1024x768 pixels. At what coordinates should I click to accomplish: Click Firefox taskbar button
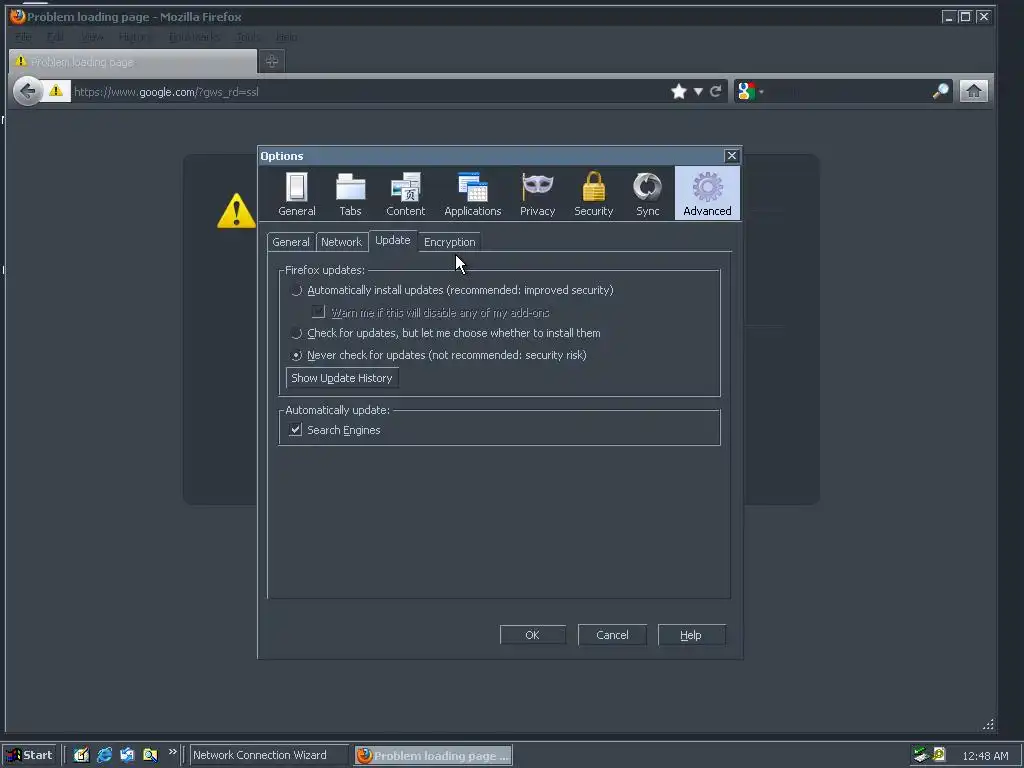[434, 755]
